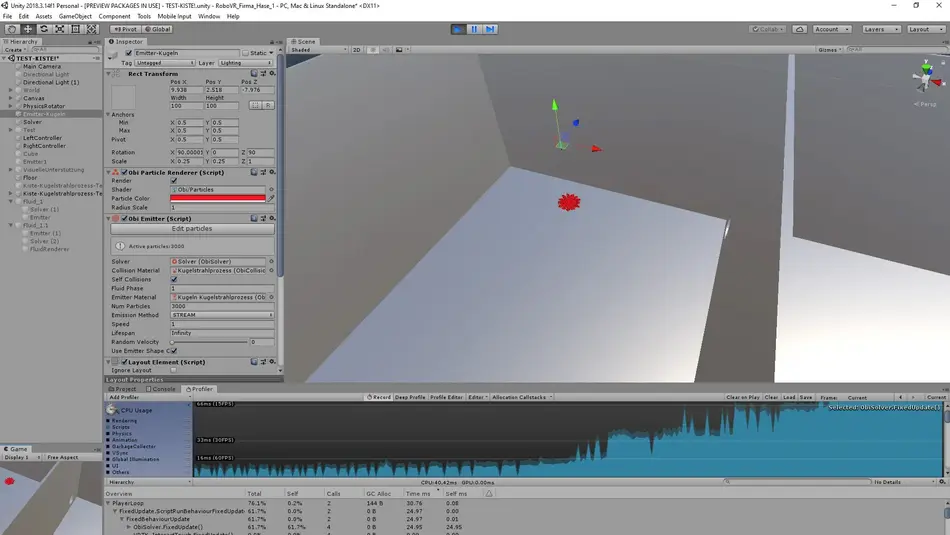
Task: Toggle the Use Emitter Shape checkbox
Action: pyautogui.click(x=174, y=351)
